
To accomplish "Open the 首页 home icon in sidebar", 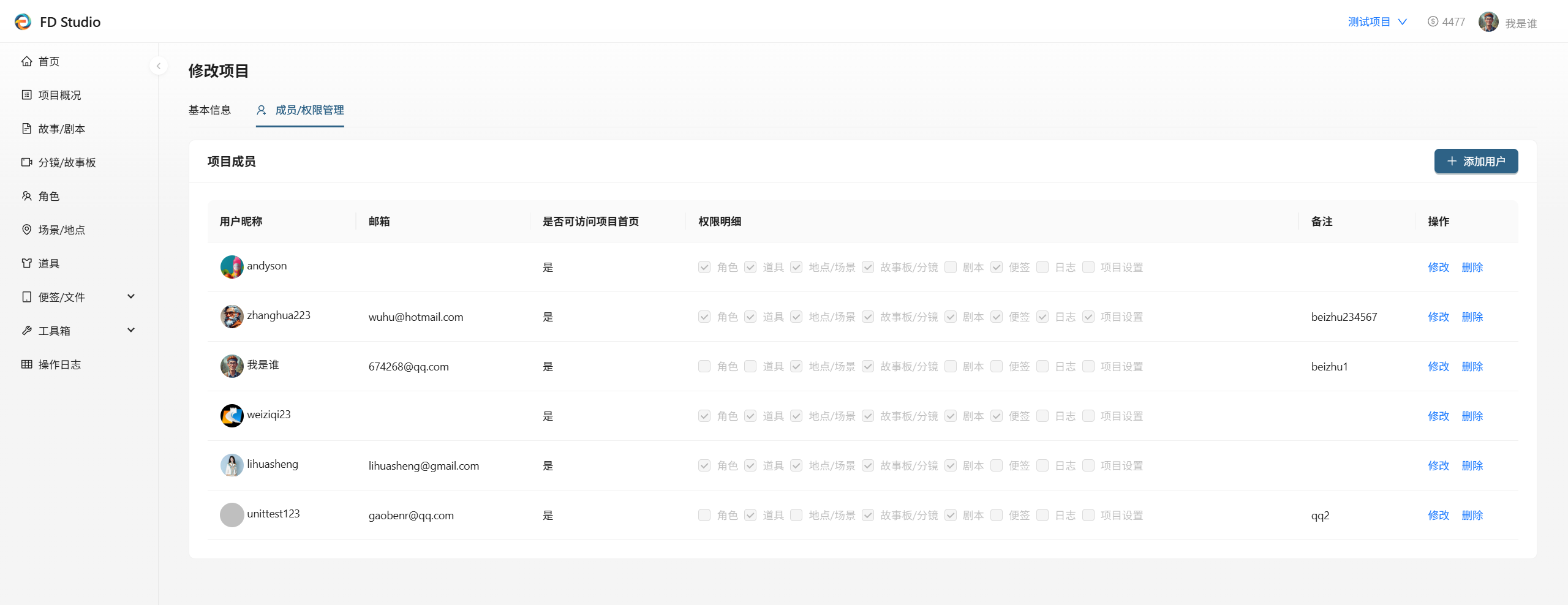I will (26, 61).
